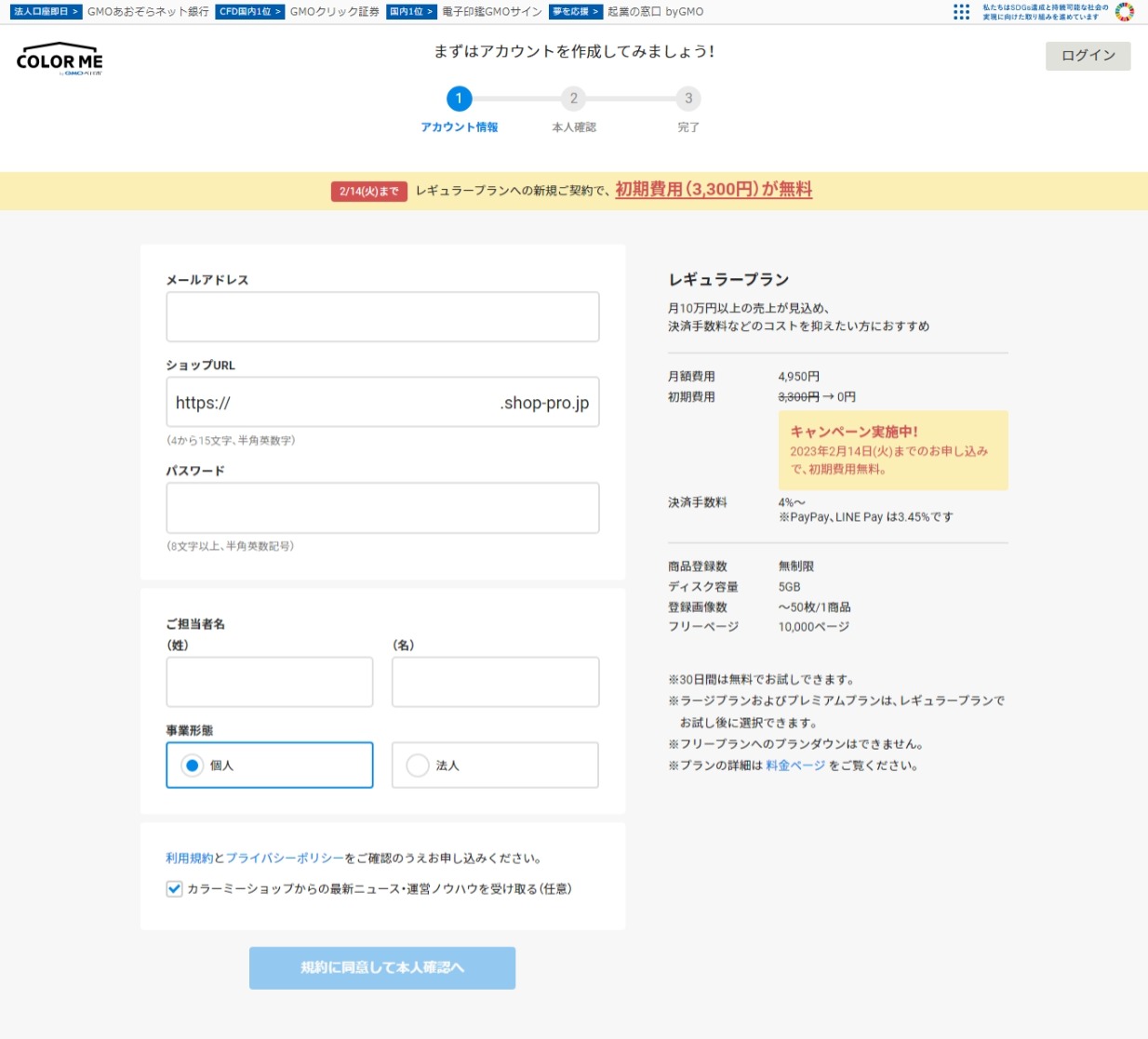Click the Color Me Shop logo
This screenshot has width=1148, height=1039.
[60, 60]
